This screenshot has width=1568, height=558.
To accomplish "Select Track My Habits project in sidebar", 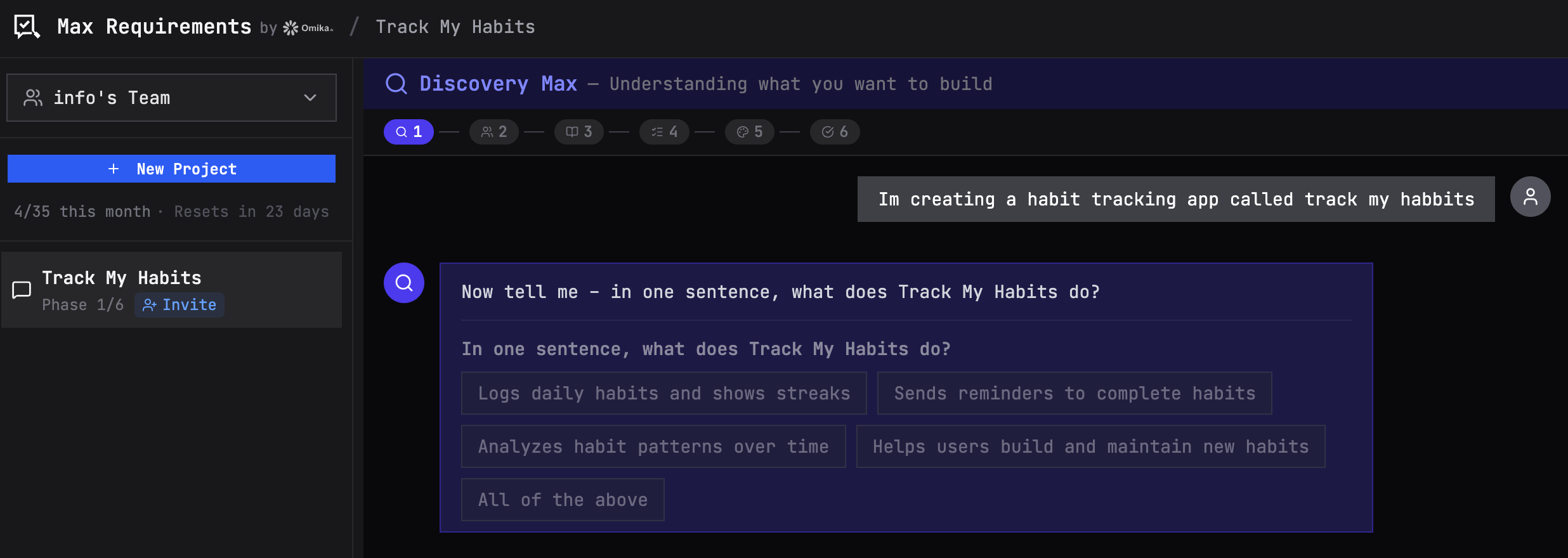I will pyautogui.click(x=122, y=277).
